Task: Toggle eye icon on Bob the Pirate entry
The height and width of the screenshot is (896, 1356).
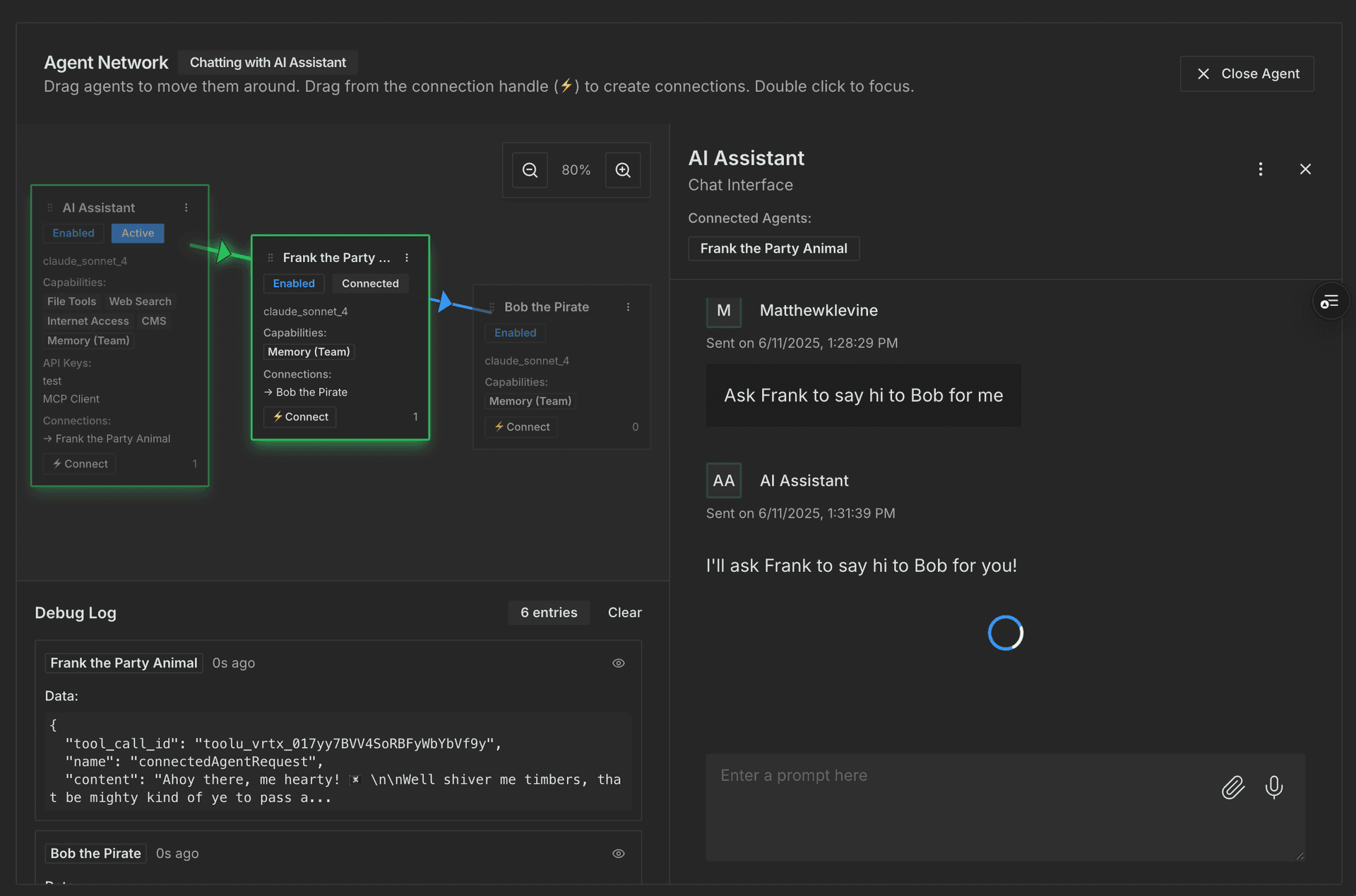Action: point(618,854)
